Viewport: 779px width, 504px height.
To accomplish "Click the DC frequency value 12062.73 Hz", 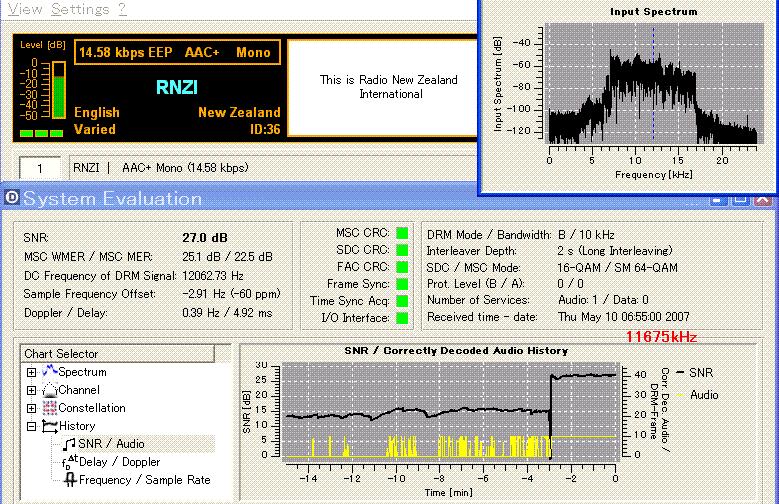I will pos(213,276).
